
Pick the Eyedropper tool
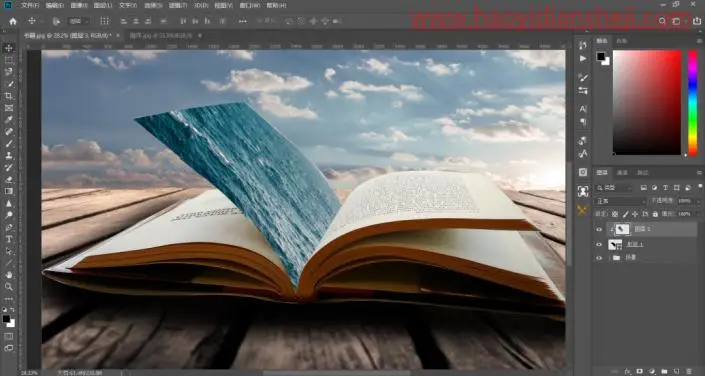tap(9, 120)
